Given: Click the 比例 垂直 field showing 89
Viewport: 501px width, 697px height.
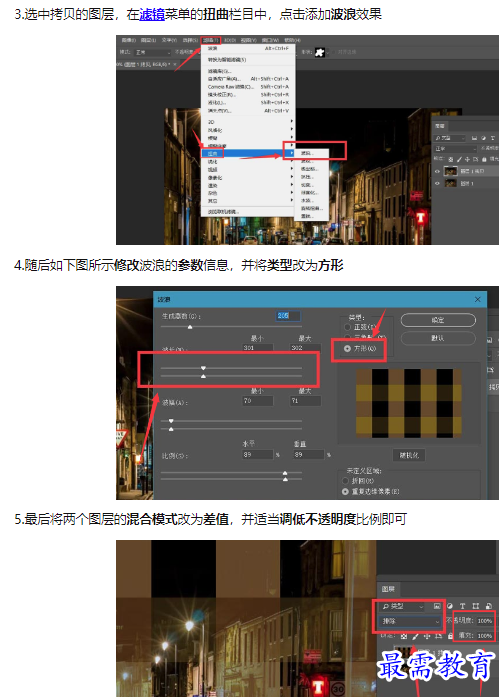Looking at the screenshot, I should click(x=308, y=455).
